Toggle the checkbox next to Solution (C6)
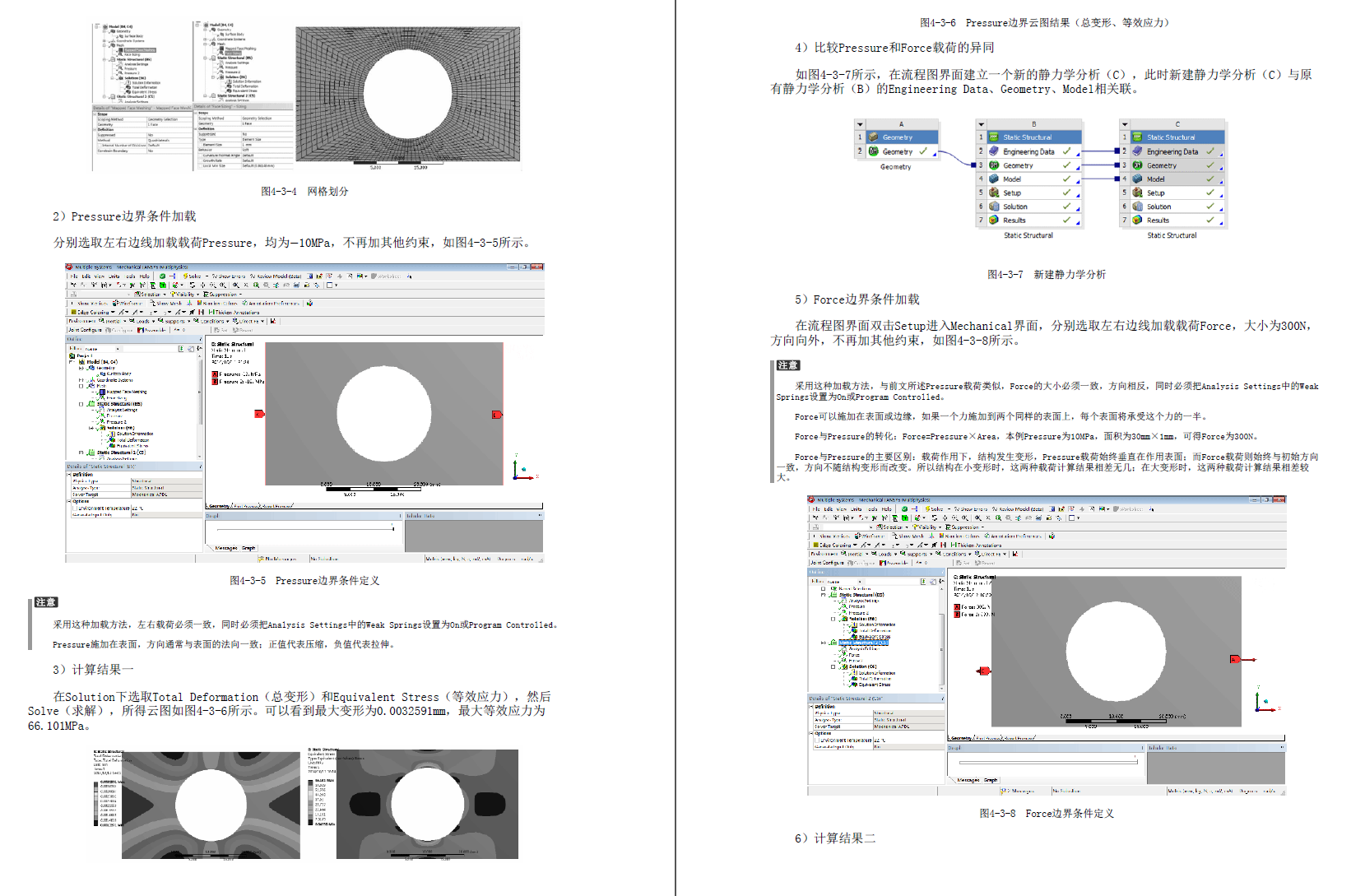Viewport: 1351px width, 896px height. click(x=833, y=666)
